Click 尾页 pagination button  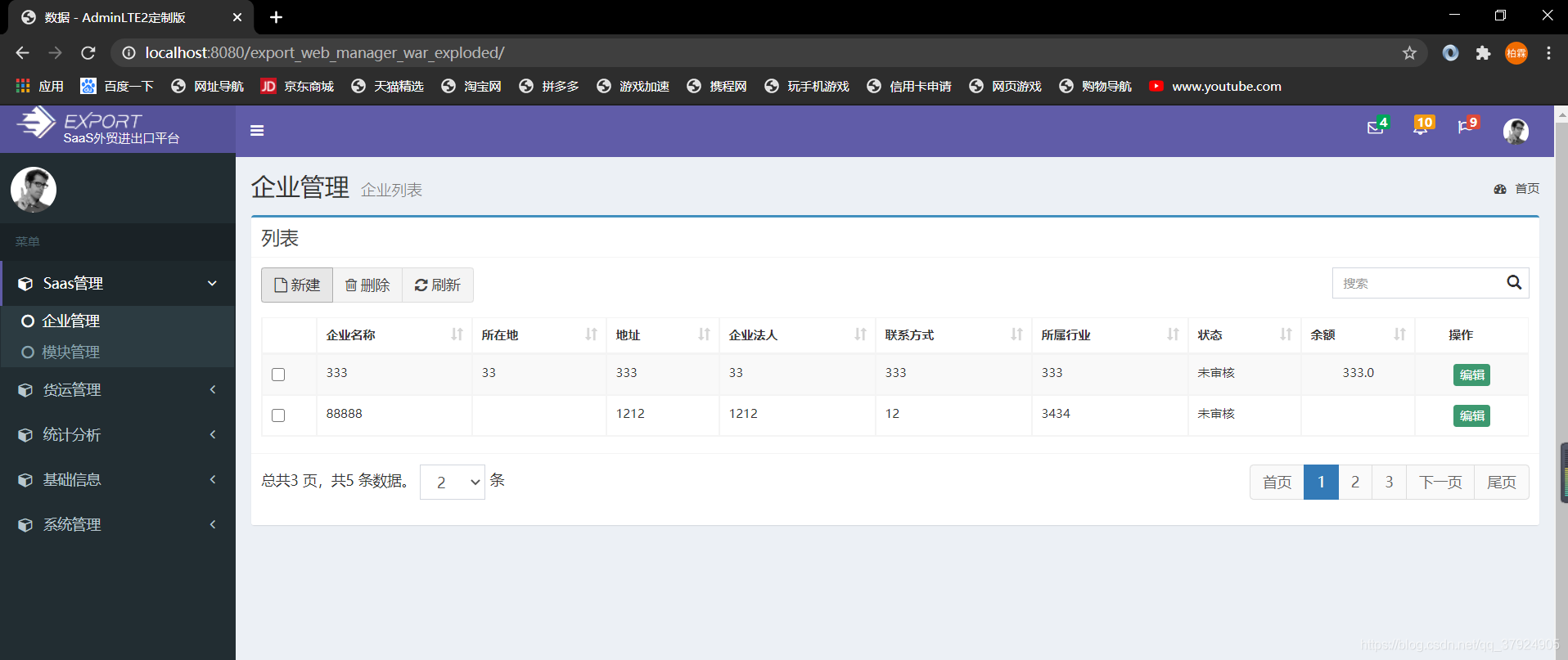[1502, 482]
